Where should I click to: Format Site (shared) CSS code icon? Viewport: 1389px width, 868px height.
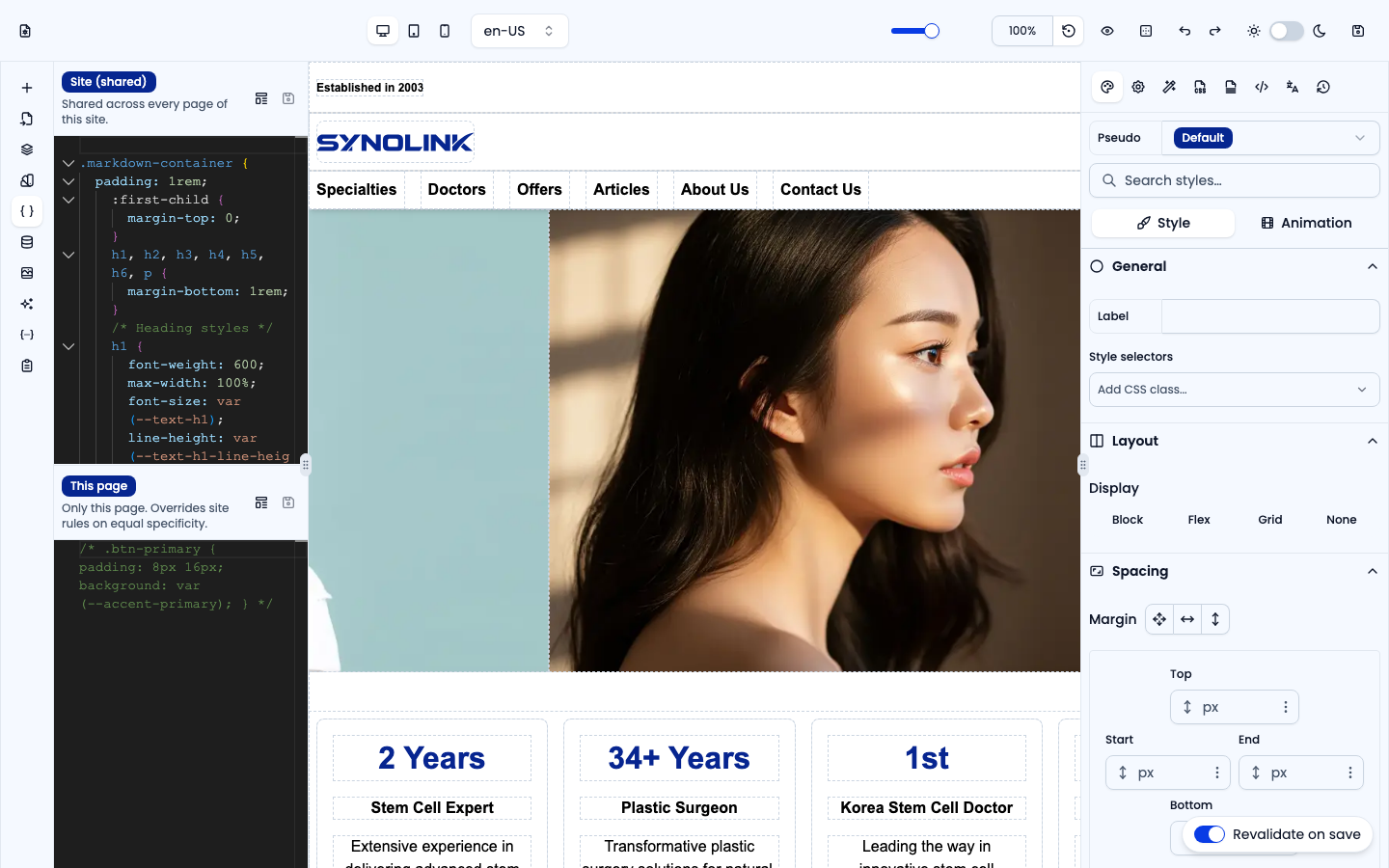coord(261,98)
